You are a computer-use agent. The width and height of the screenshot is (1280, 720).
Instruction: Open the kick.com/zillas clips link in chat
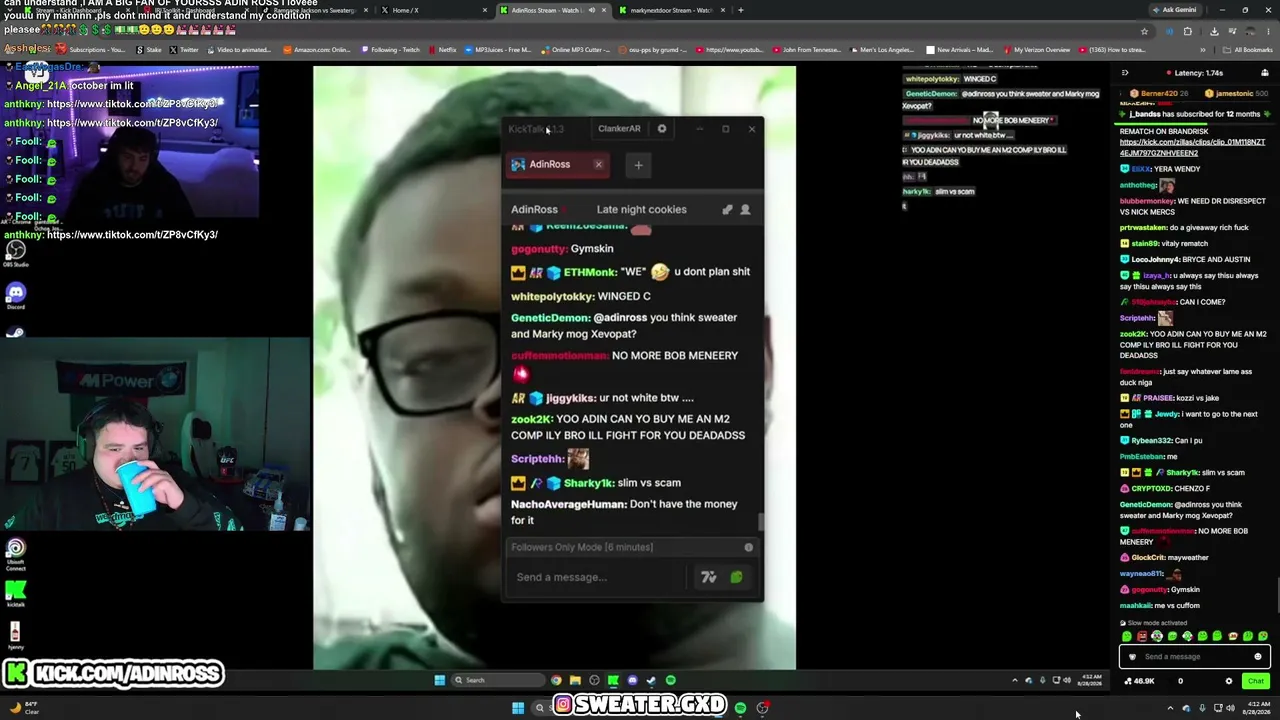tap(1192, 148)
